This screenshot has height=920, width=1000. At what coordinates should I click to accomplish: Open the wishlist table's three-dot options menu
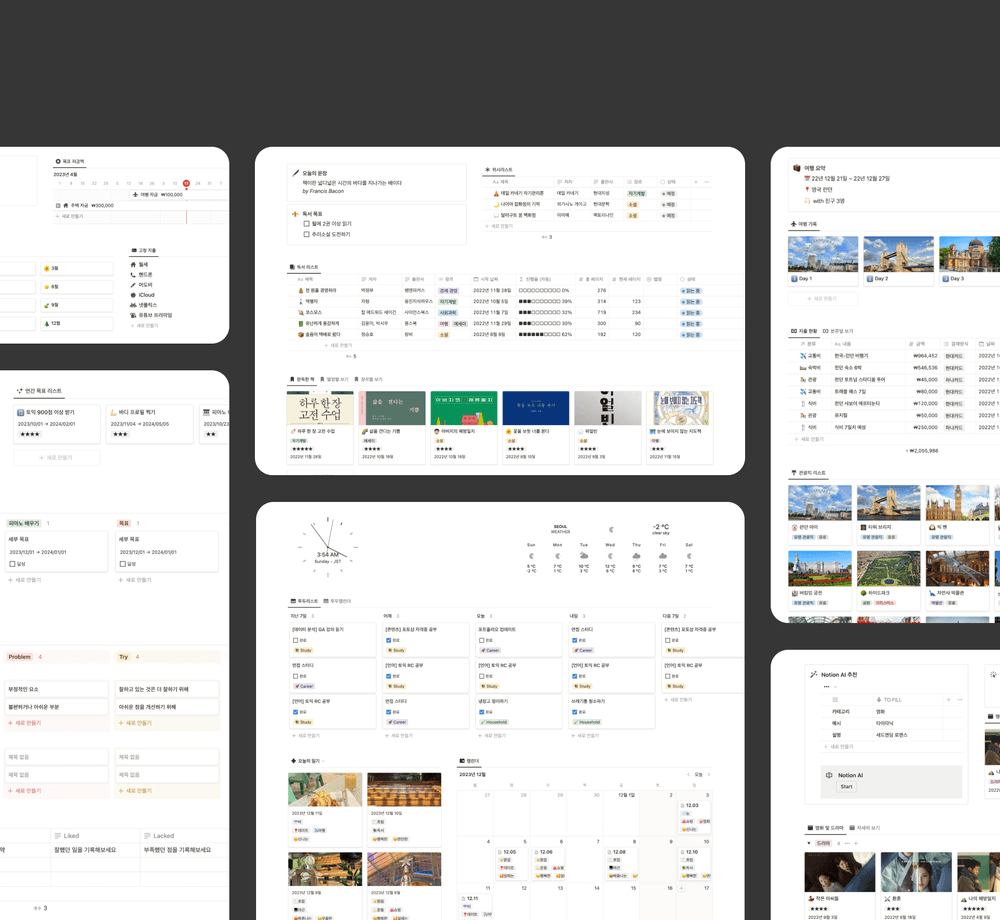pos(707,182)
